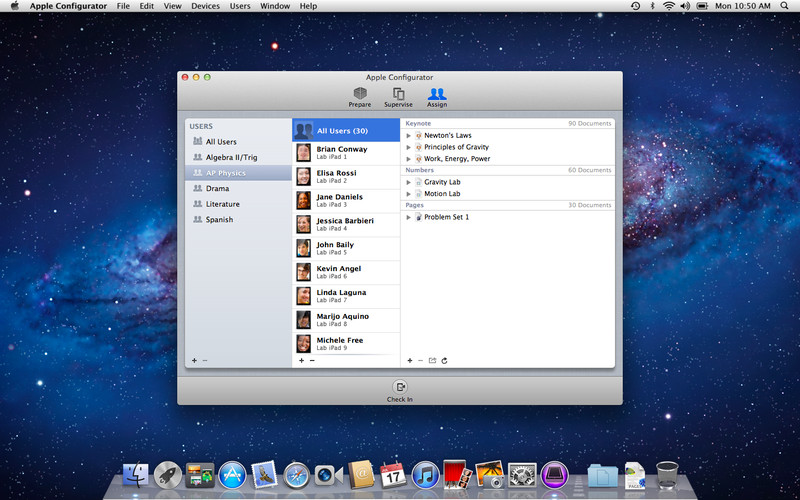Expand the Gravity Lab disclosure triangle
The height and width of the screenshot is (500, 800).
(408, 182)
